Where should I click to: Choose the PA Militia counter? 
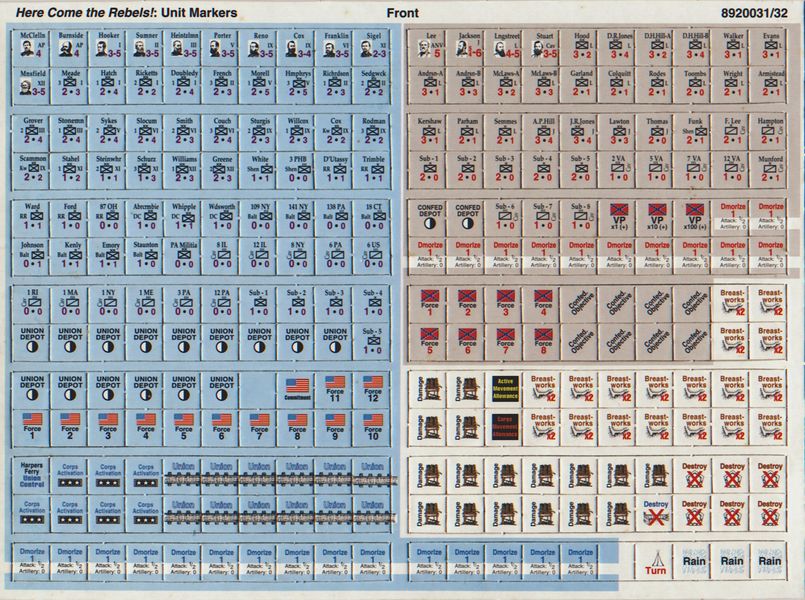[x=184, y=256]
